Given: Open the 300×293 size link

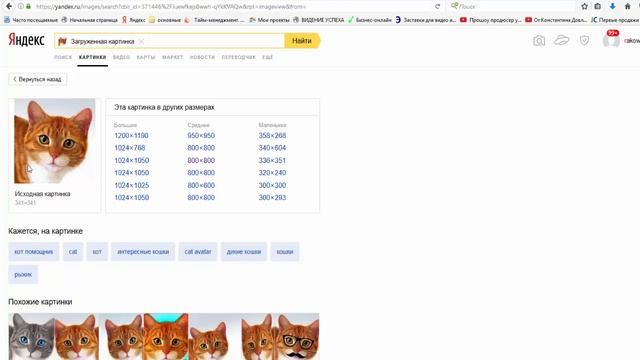Looking at the screenshot, I should (272, 198).
